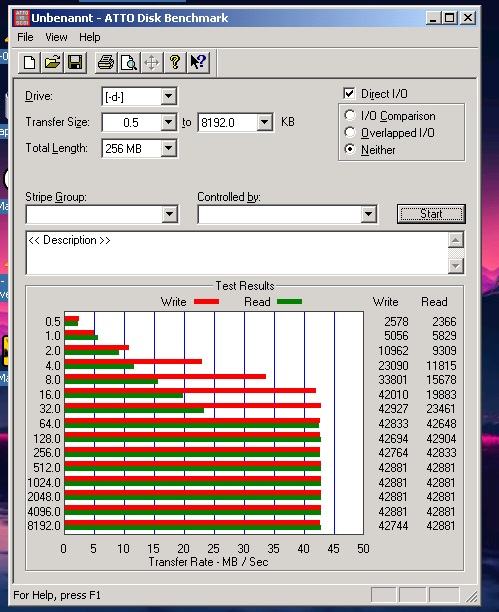Click write value 23090
The image size is (499, 612).
393,366
